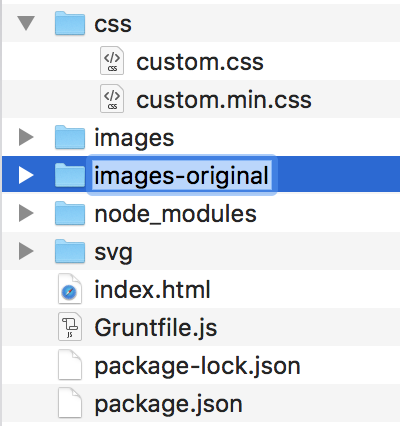Screen dimensions: 400x426
Task: Expand the svg folder triangle
Action: tap(26, 251)
